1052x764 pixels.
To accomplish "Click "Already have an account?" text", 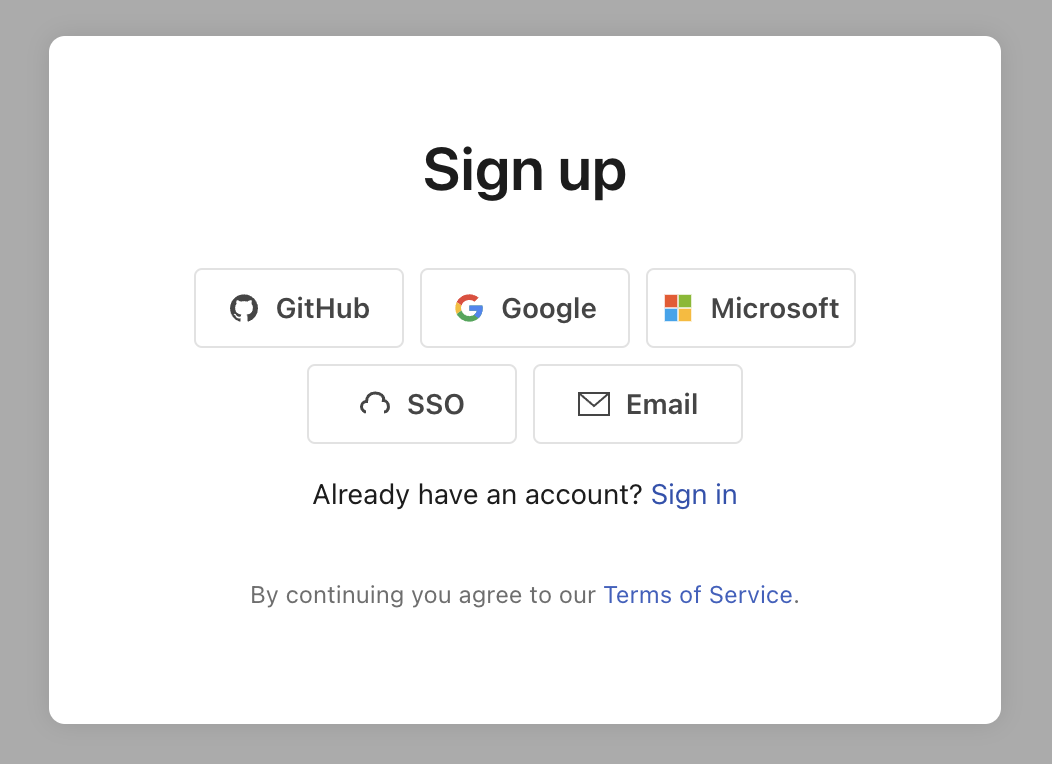I will [x=476, y=494].
